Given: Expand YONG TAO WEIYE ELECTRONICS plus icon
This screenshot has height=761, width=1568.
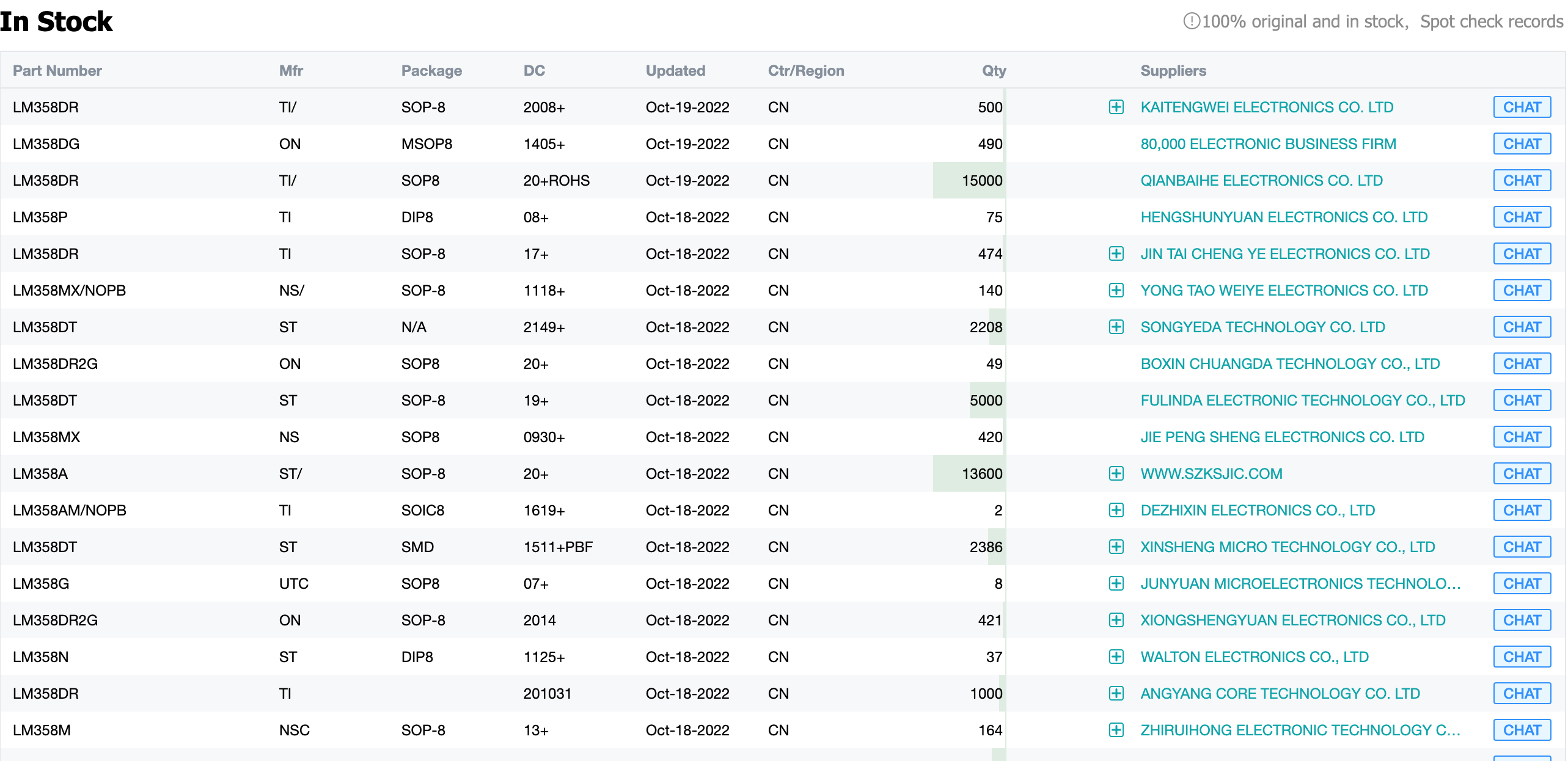Looking at the screenshot, I should (x=1116, y=290).
